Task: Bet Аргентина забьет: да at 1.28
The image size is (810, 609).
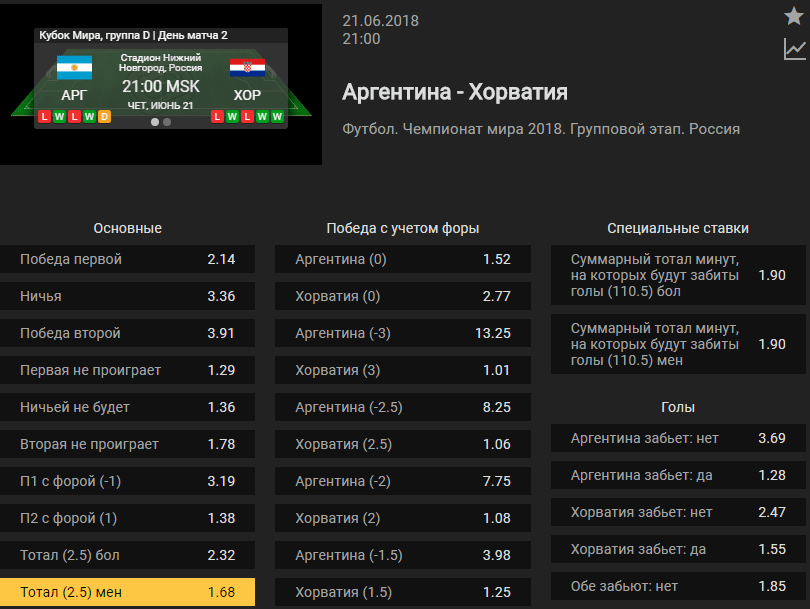Action: coord(678,475)
